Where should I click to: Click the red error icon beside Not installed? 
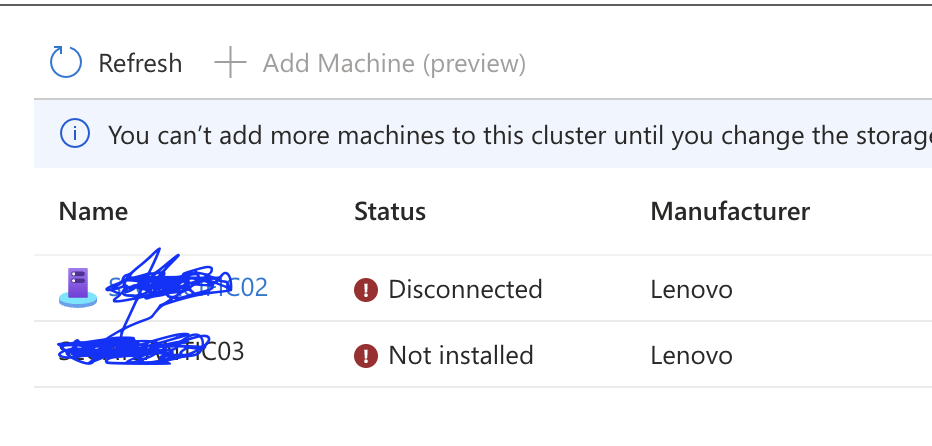[x=366, y=356]
